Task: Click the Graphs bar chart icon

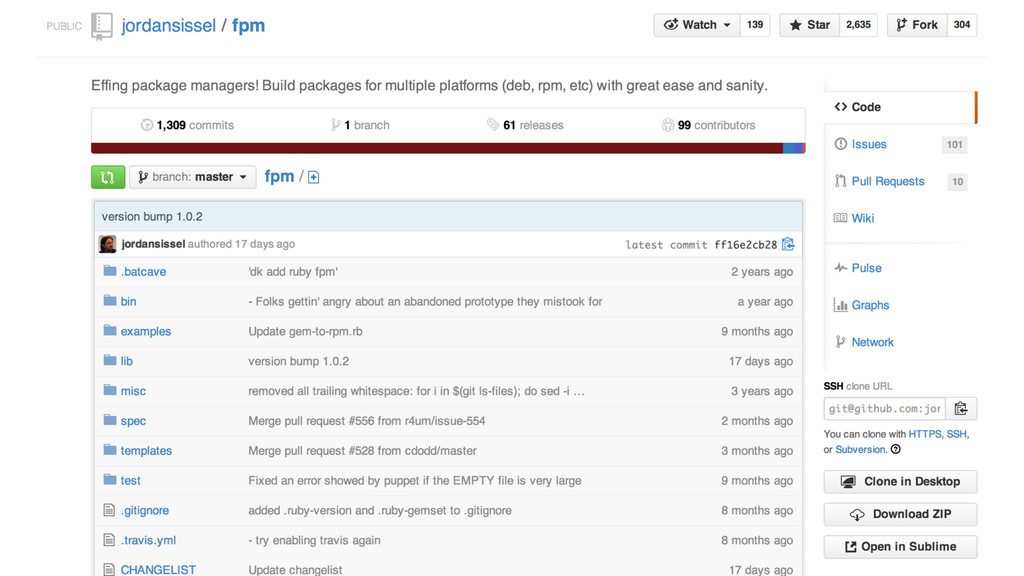Action: click(840, 305)
